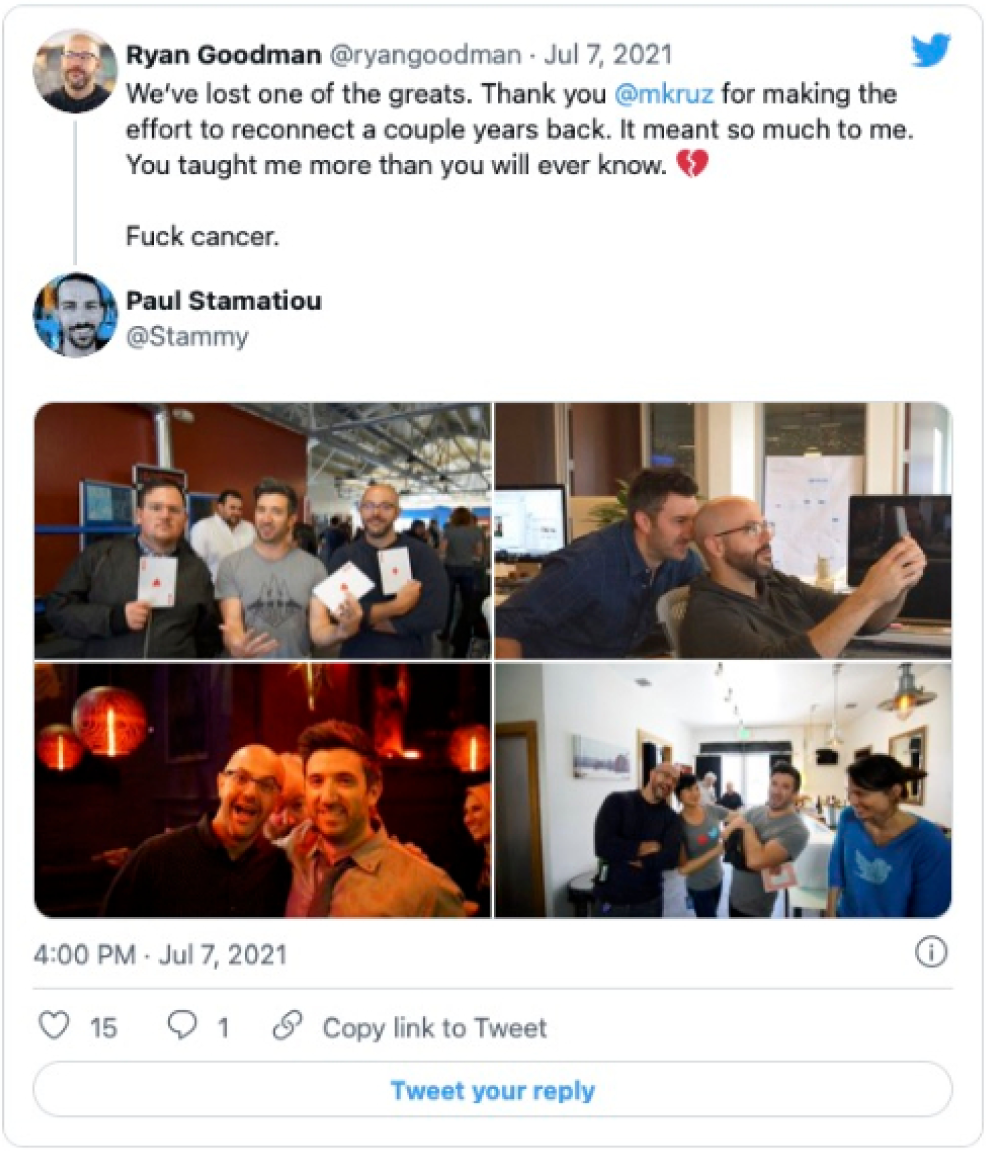The width and height of the screenshot is (986, 1151).
Task: Open Ryan Goodman's profile avatar
Action: 75,70
